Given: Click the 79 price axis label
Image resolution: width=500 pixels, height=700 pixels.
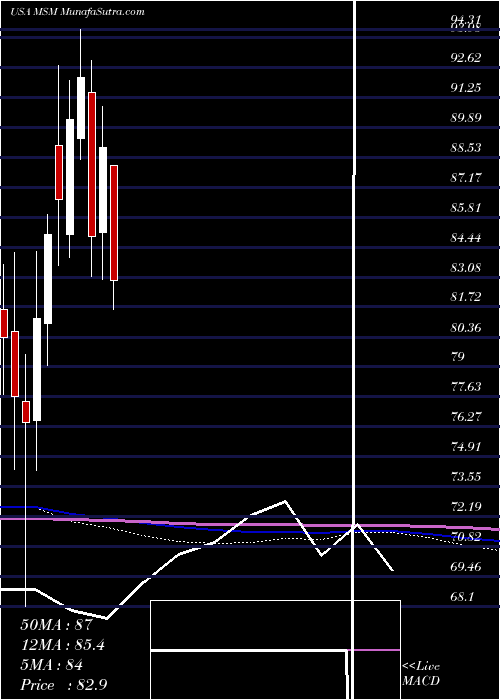Looking at the screenshot, I should tap(458, 357).
